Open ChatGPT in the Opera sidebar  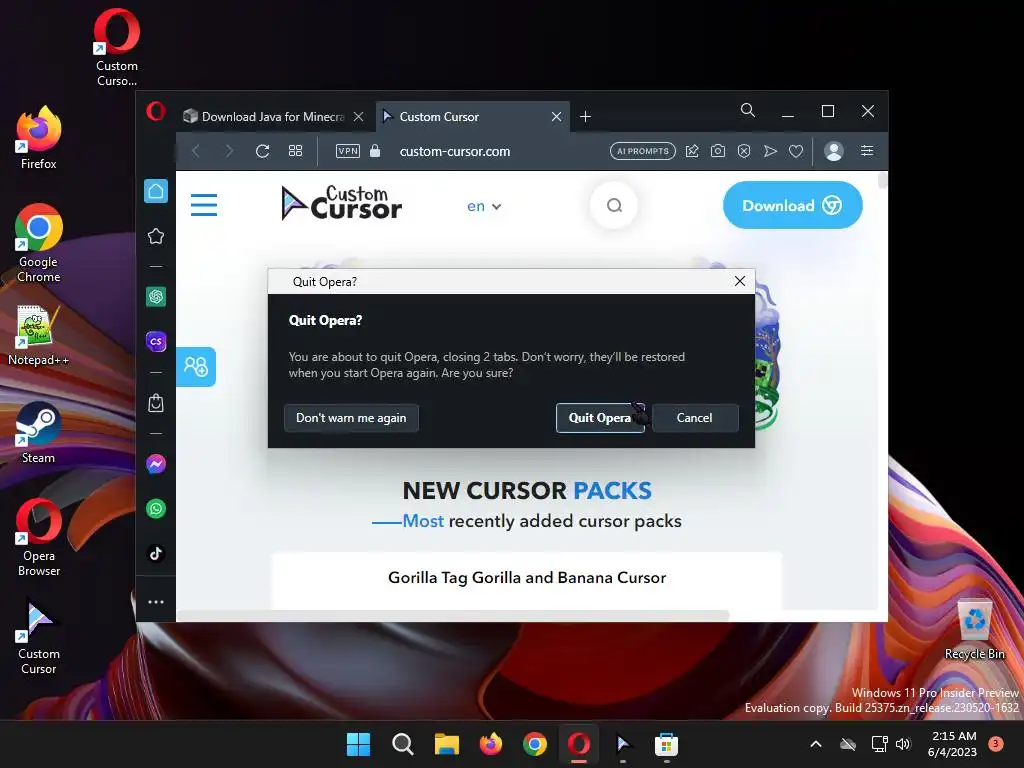pos(156,297)
